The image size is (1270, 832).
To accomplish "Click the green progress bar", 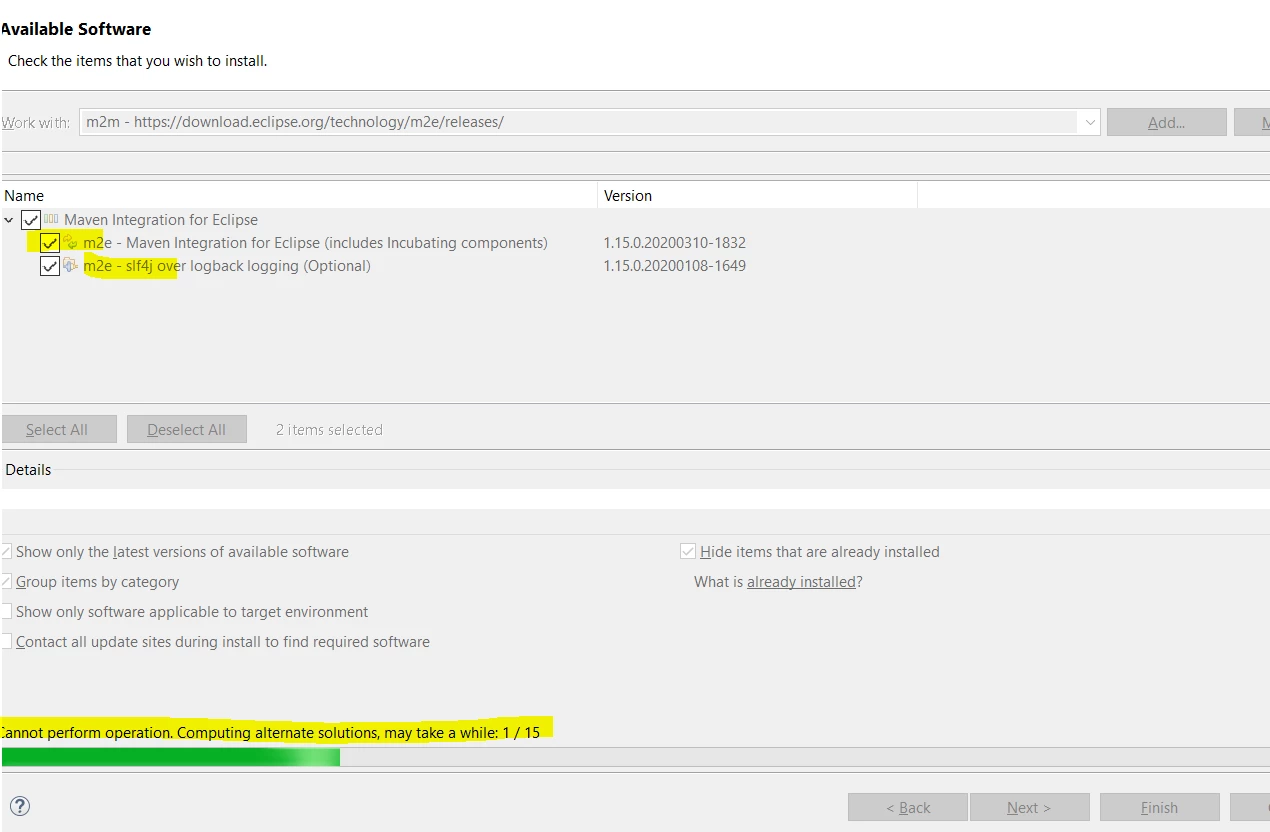I will tap(171, 757).
